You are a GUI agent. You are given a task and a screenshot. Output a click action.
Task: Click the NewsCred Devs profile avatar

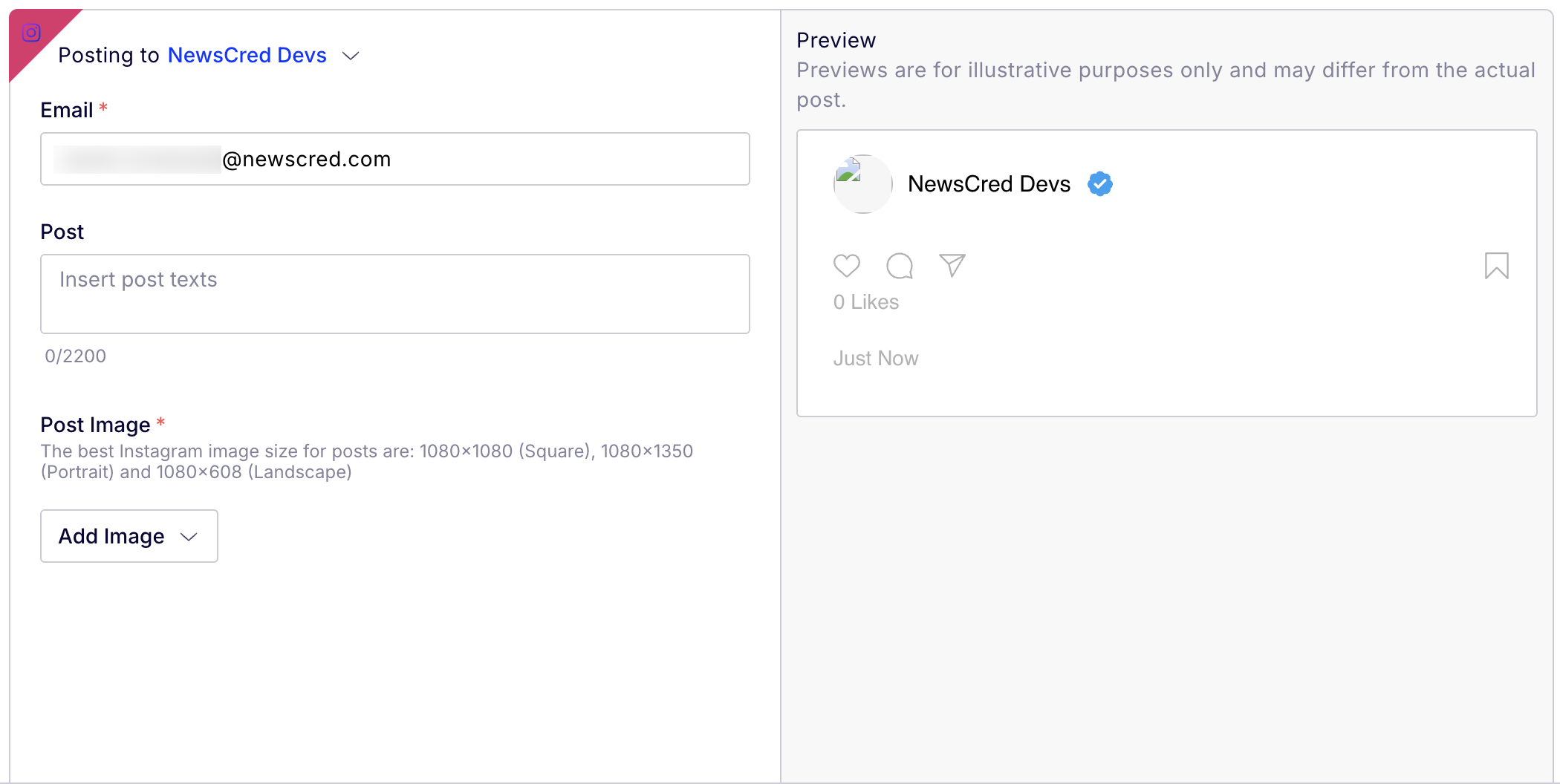[863, 184]
